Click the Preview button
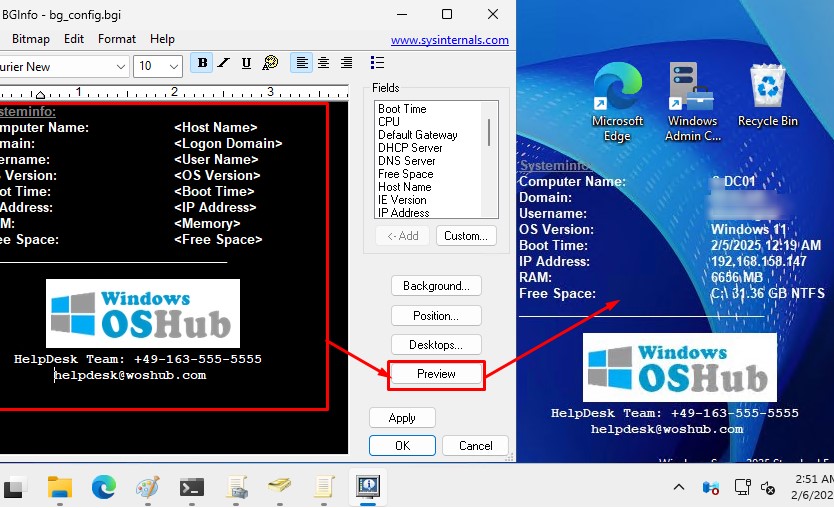Screen dimensions: 834x508 (x=436, y=374)
